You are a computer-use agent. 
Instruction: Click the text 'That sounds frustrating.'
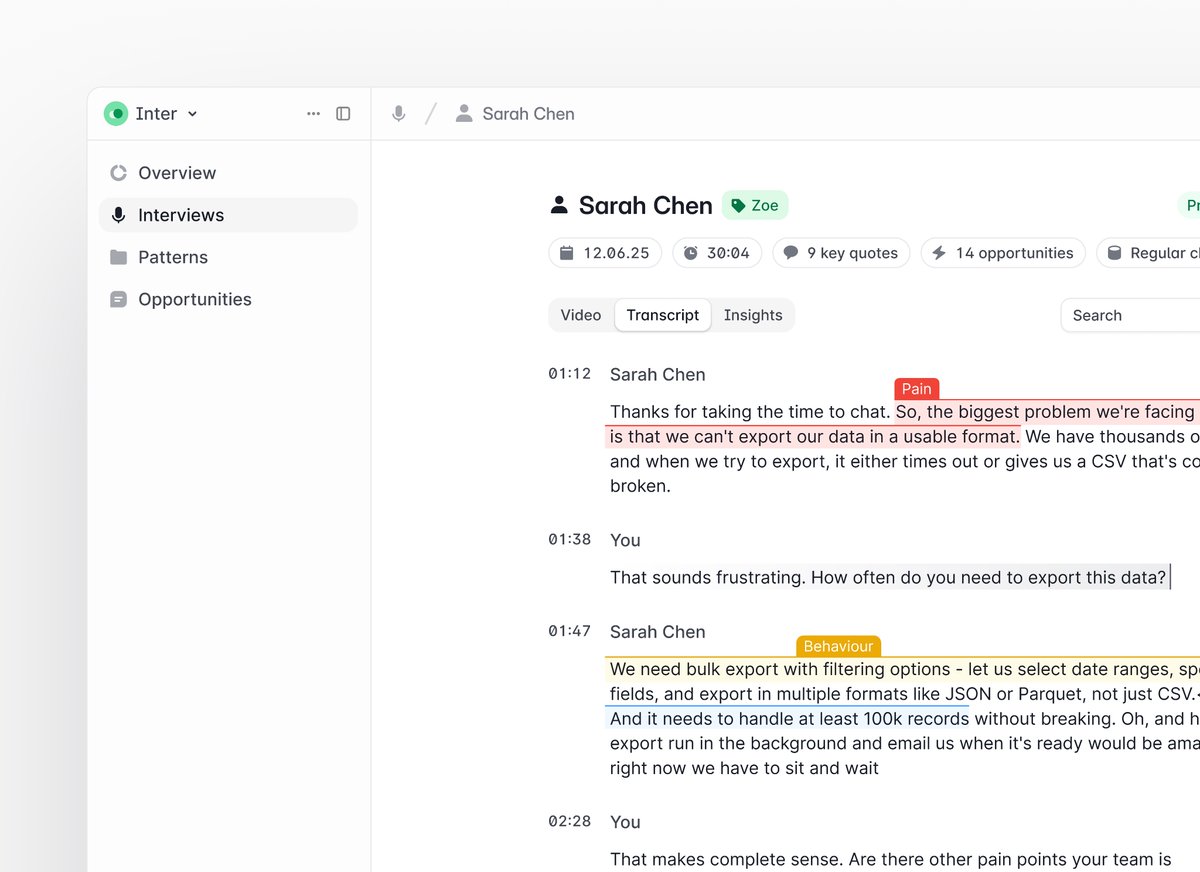[x=708, y=578]
